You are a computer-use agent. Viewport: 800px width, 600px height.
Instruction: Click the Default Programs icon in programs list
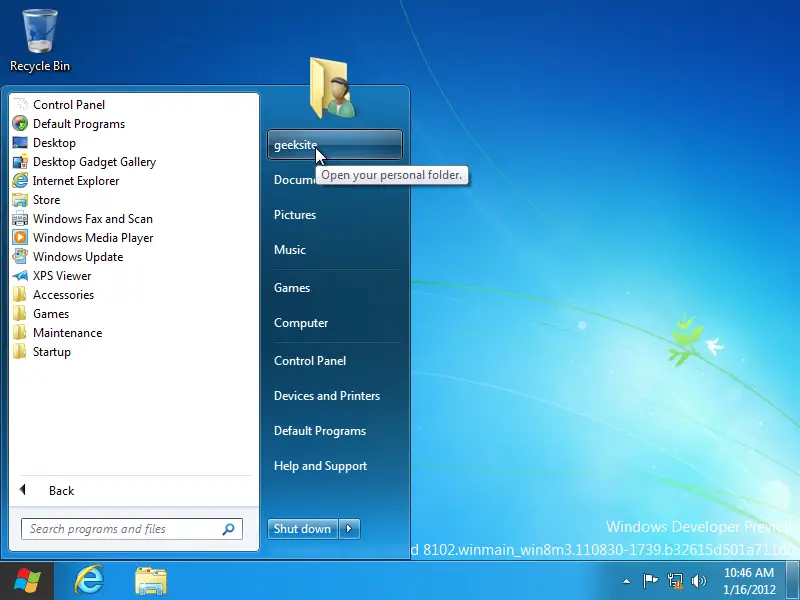point(20,123)
